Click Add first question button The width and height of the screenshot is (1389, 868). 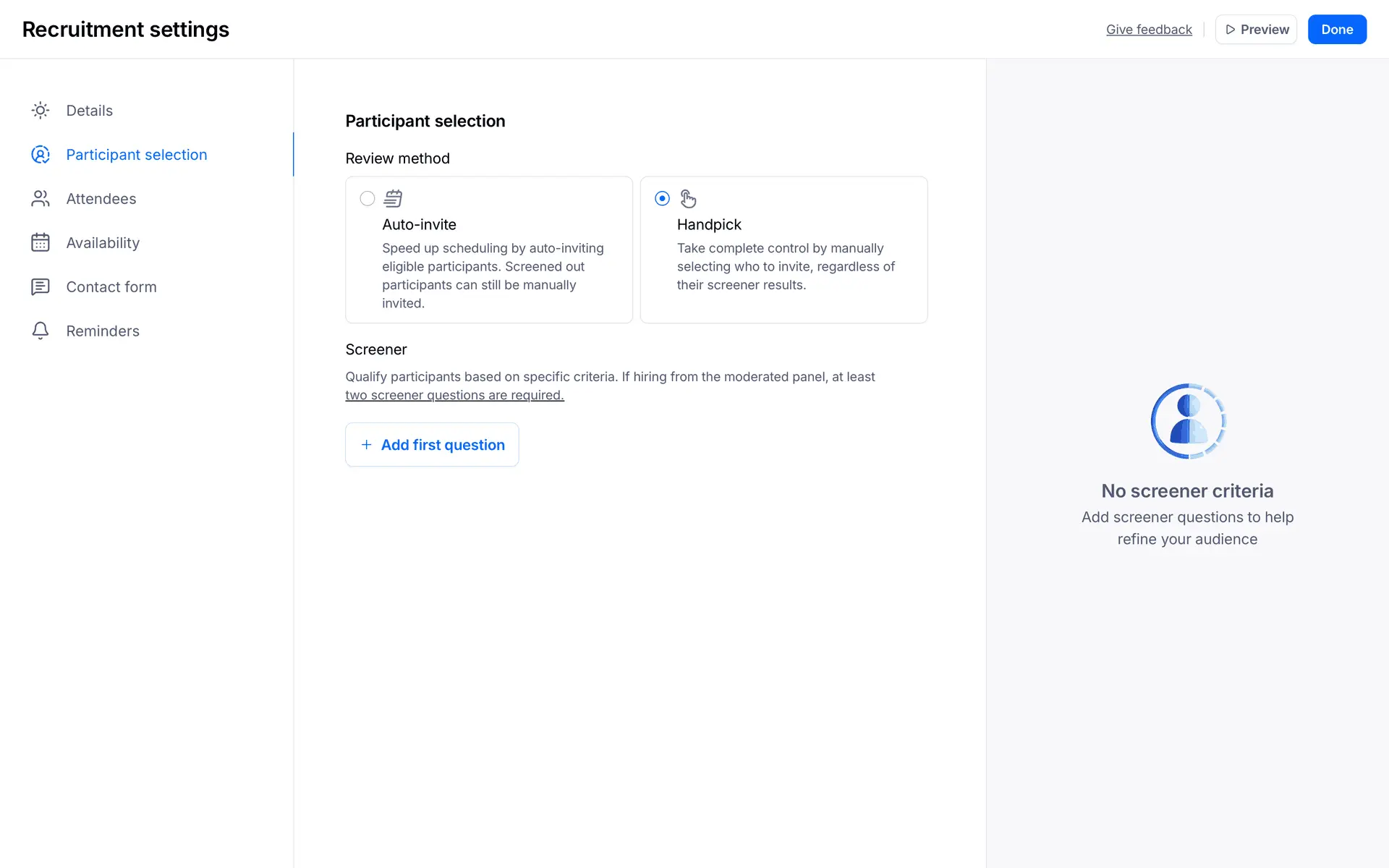click(432, 445)
